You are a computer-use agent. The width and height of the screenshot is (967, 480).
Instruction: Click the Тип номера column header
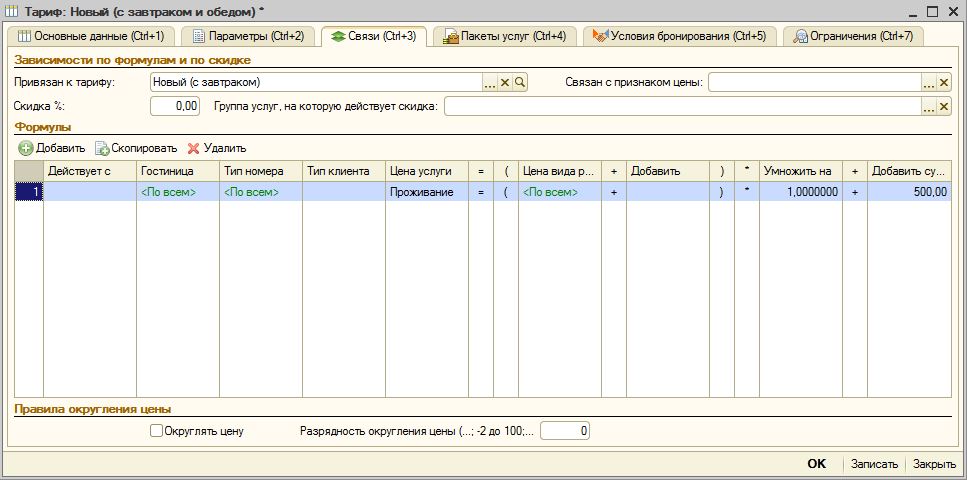tap(261, 172)
